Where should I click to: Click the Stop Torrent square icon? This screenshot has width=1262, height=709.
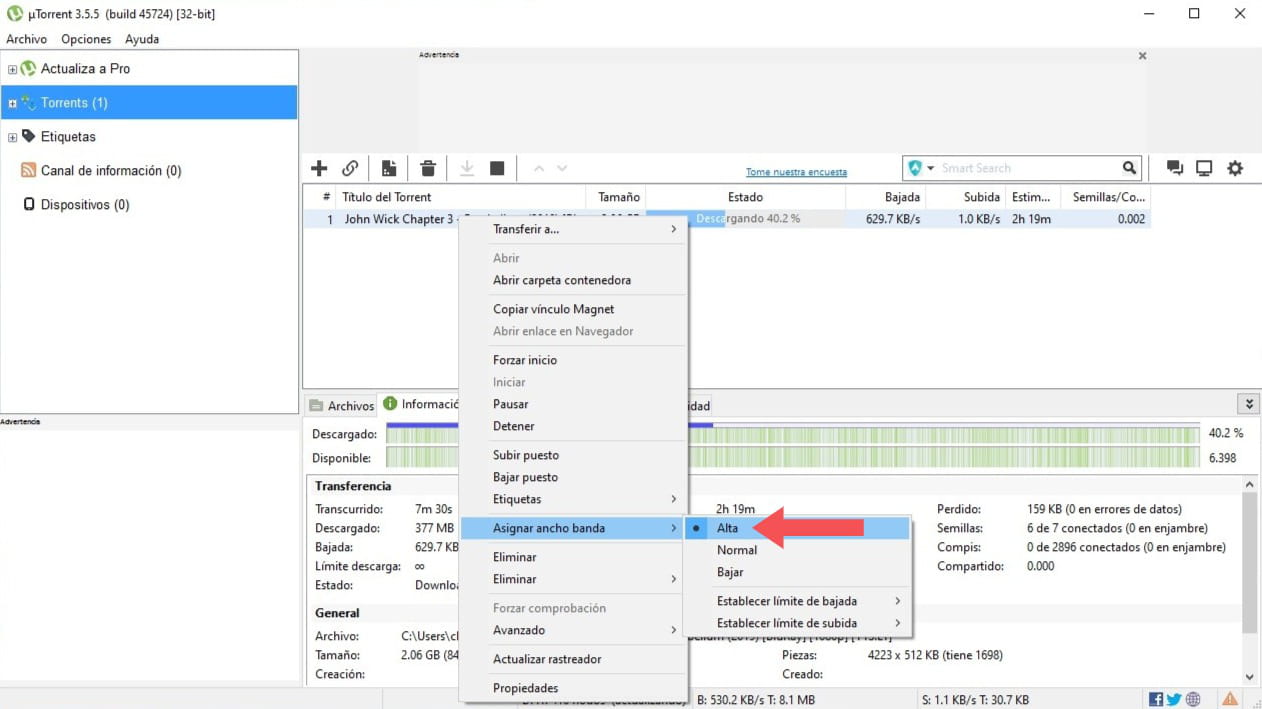(x=497, y=168)
